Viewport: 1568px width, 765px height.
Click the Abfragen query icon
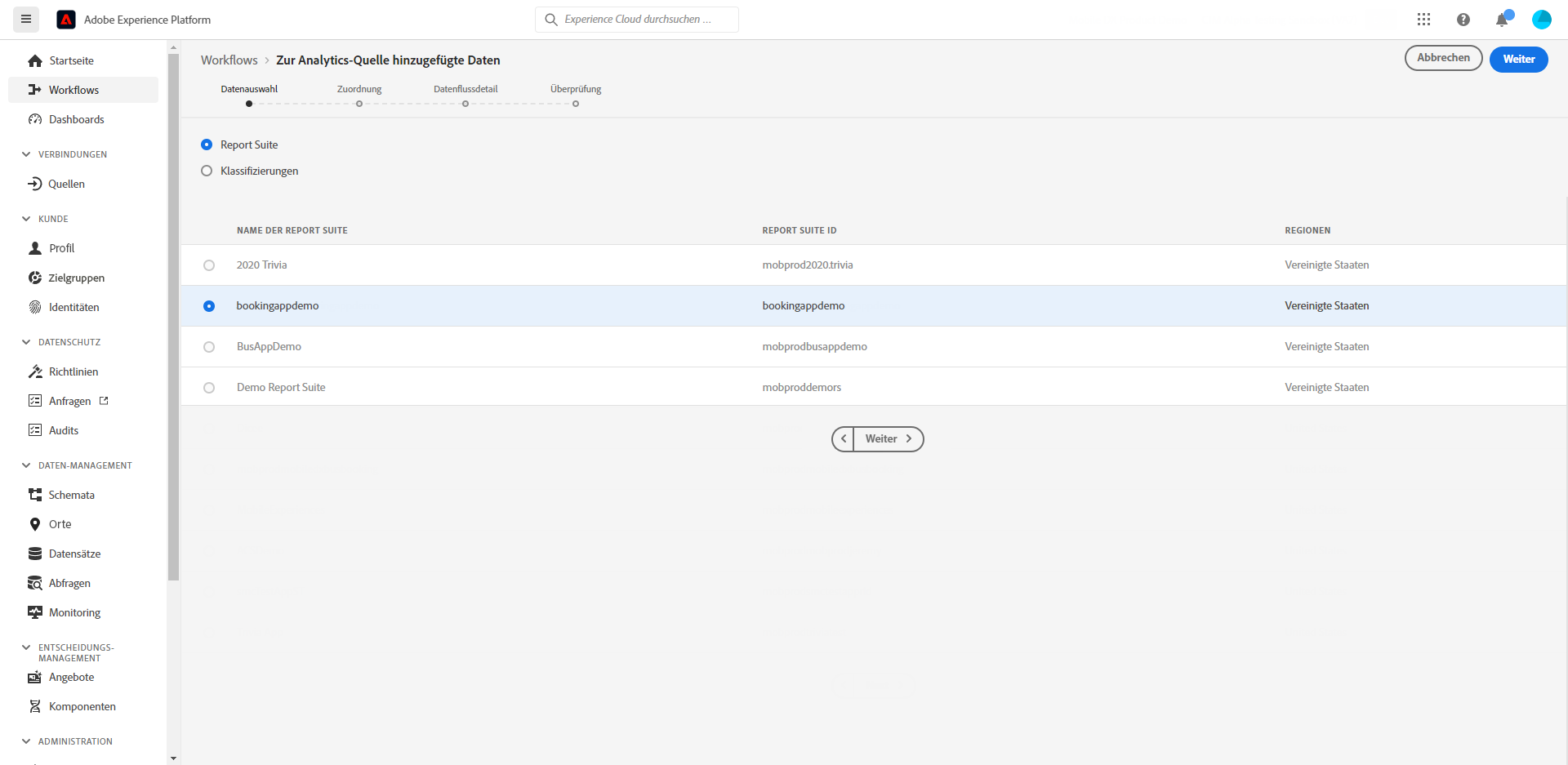click(35, 583)
